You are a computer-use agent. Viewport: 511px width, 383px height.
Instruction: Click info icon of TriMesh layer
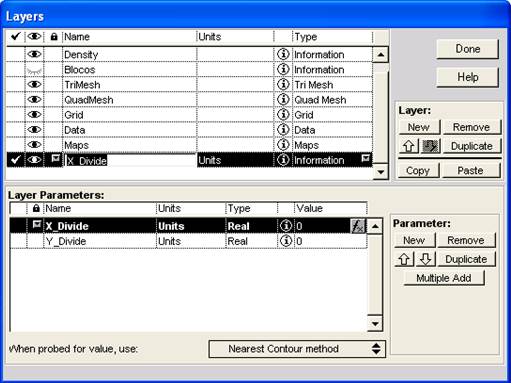(283, 84)
